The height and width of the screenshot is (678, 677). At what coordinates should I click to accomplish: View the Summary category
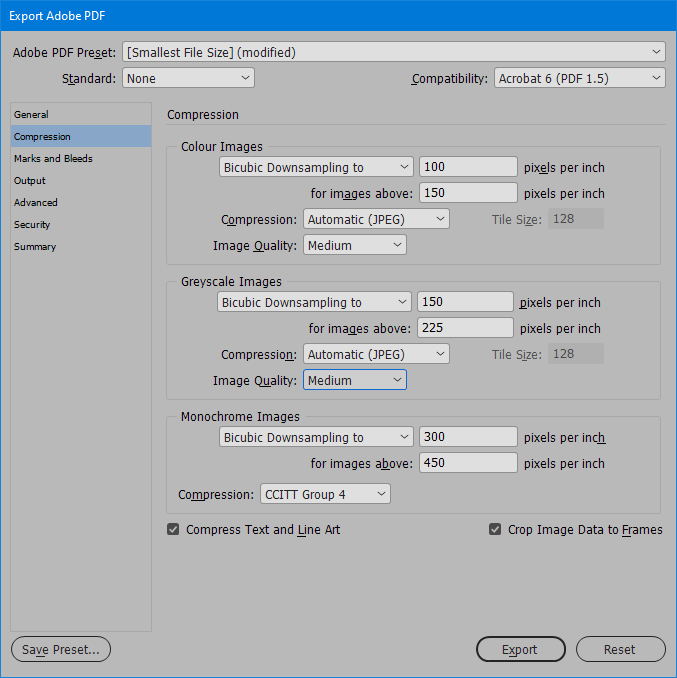pyautogui.click(x=81, y=247)
